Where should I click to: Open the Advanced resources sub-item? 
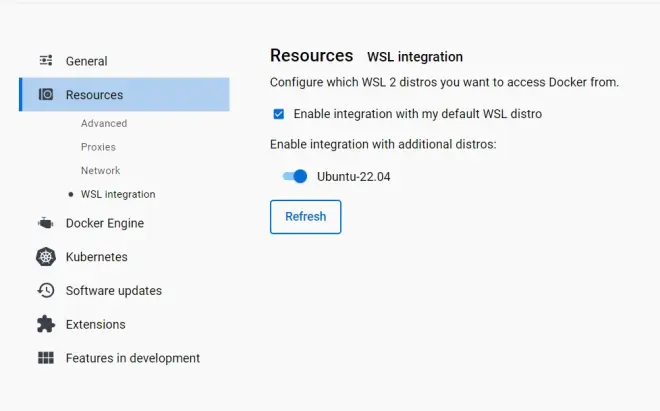(x=104, y=123)
